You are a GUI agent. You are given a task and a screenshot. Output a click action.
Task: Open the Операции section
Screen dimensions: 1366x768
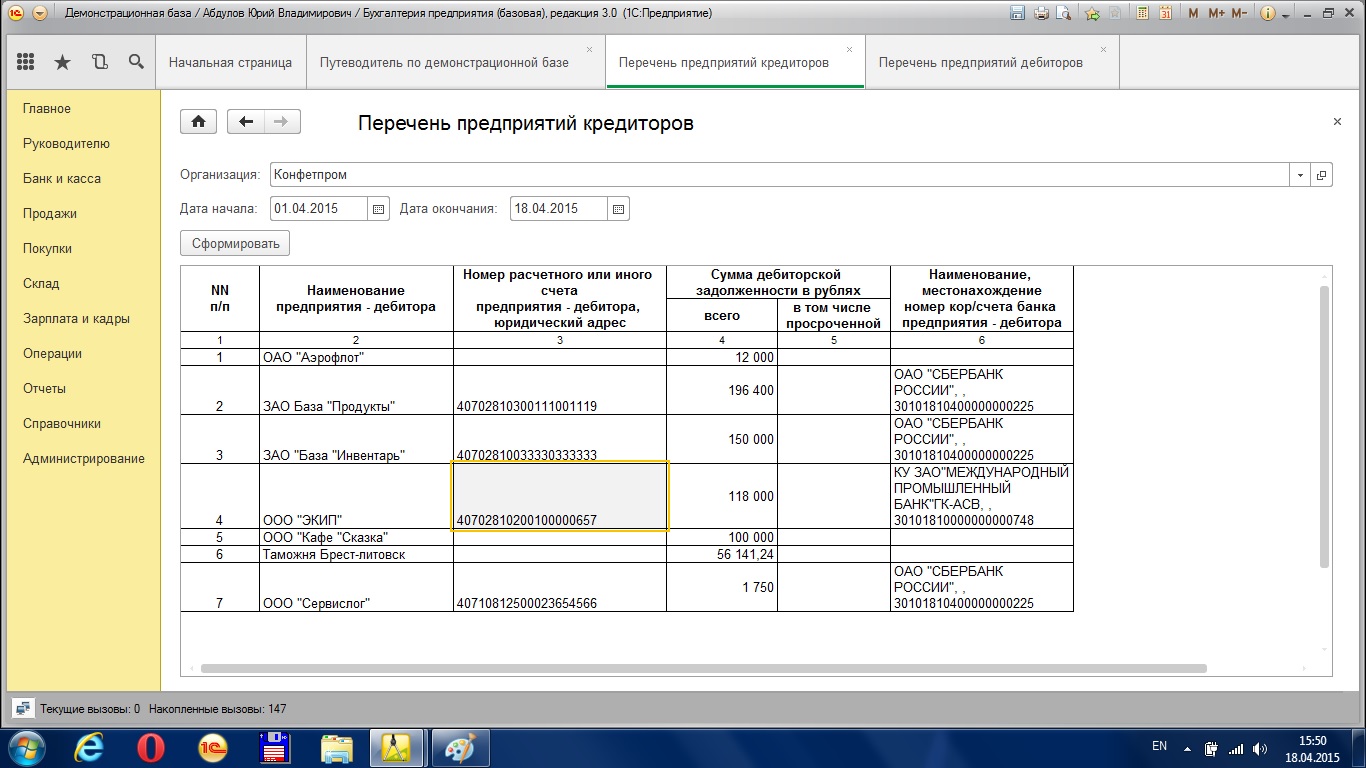point(52,353)
